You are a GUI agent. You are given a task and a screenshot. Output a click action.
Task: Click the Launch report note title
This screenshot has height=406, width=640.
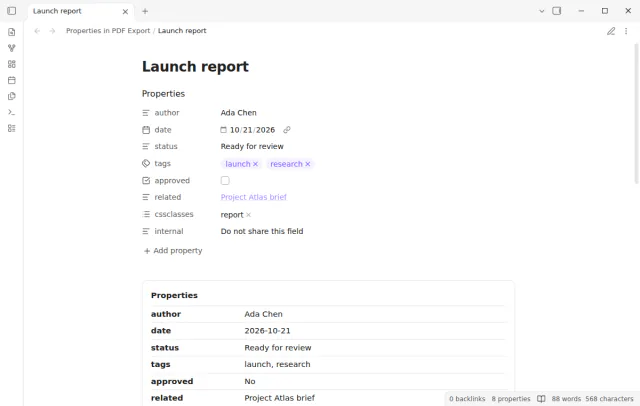pos(195,67)
